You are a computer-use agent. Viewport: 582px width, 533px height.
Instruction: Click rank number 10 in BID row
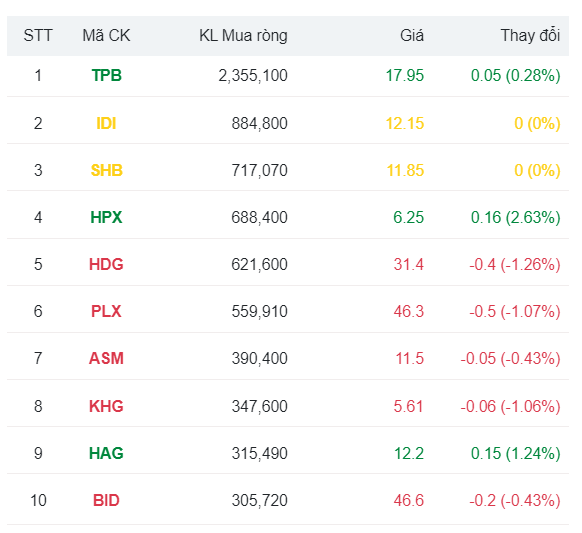point(38,501)
